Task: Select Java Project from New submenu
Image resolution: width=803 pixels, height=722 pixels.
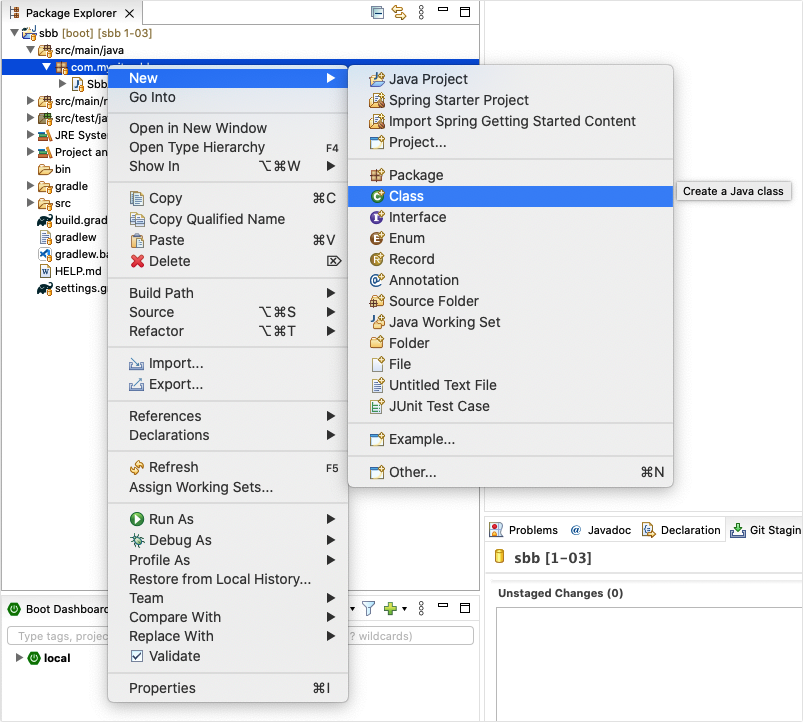Action: (510, 79)
